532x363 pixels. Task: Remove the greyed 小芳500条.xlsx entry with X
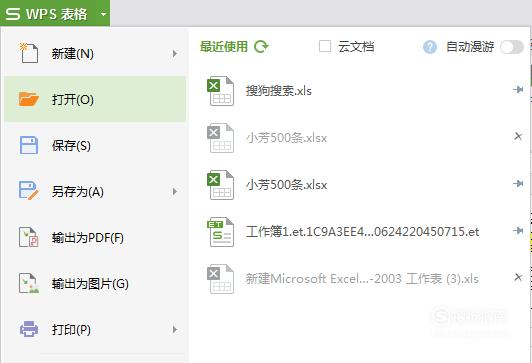(x=518, y=136)
